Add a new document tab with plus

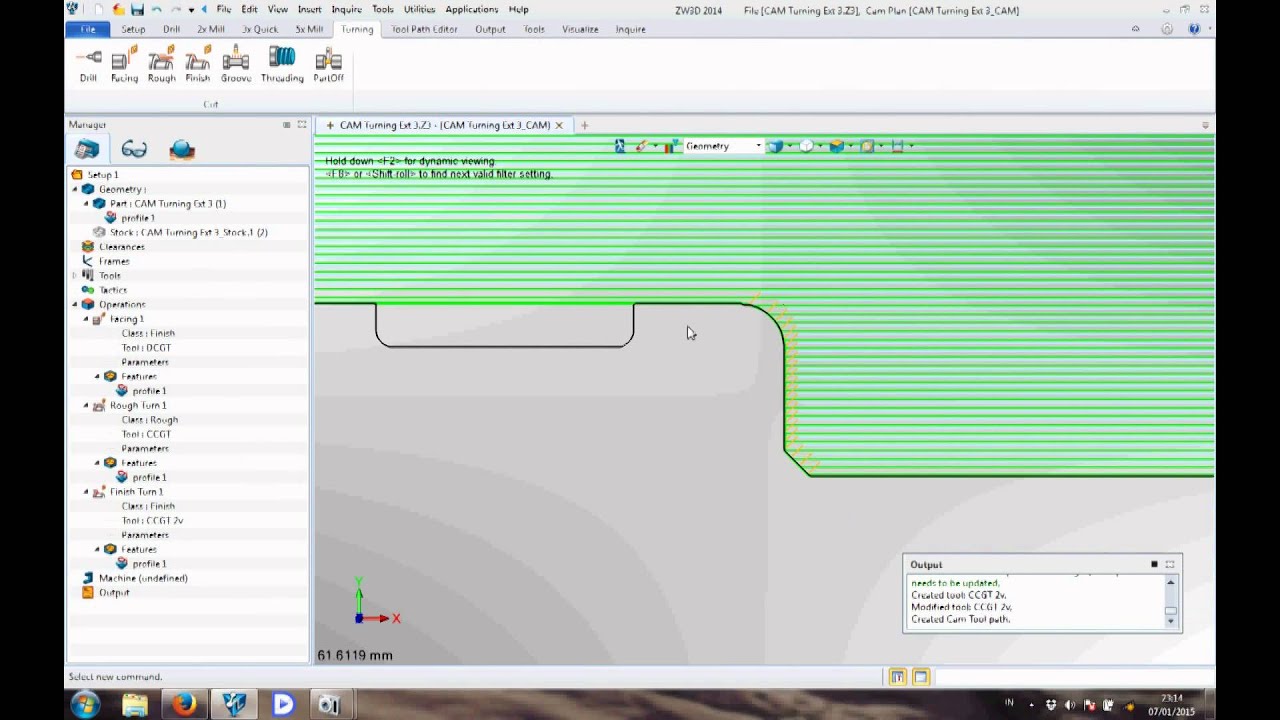pos(584,125)
